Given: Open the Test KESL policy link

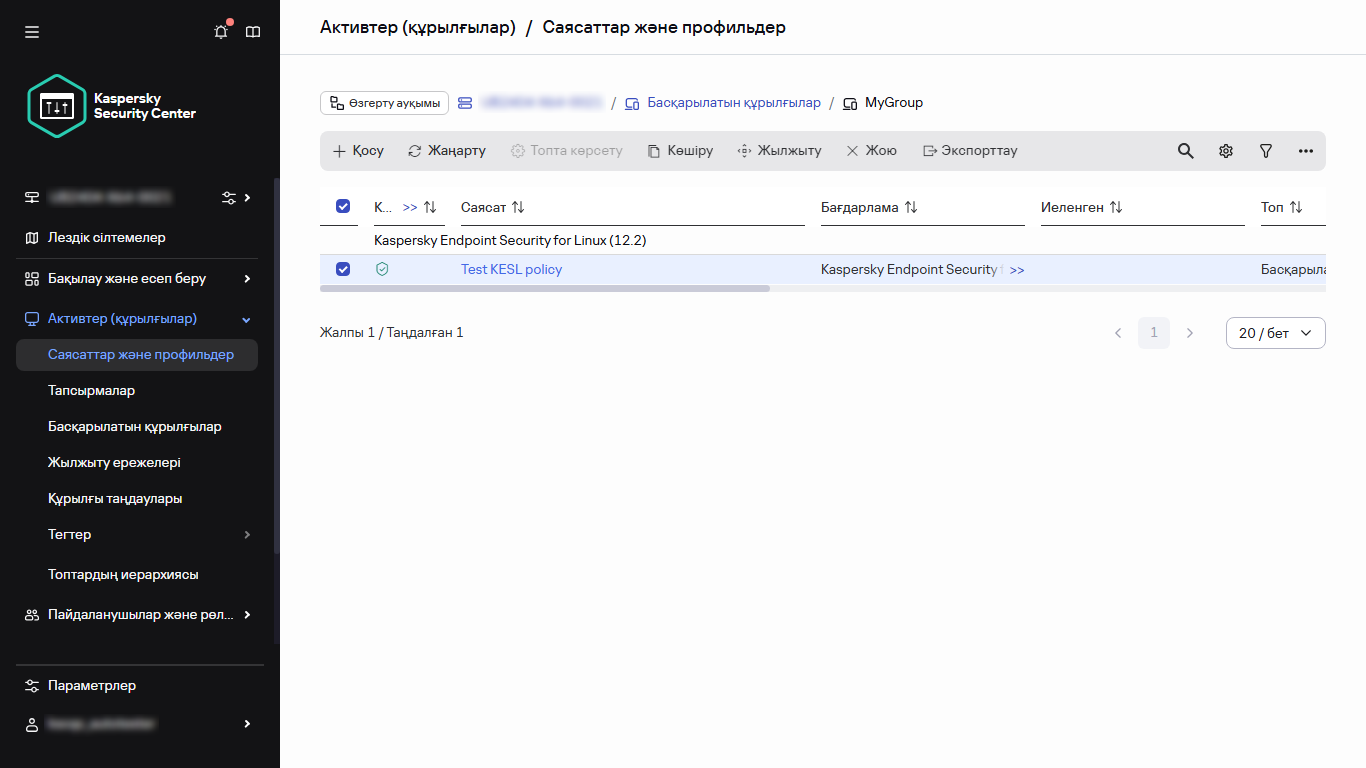Looking at the screenshot, I should click(x=511, y=269).
